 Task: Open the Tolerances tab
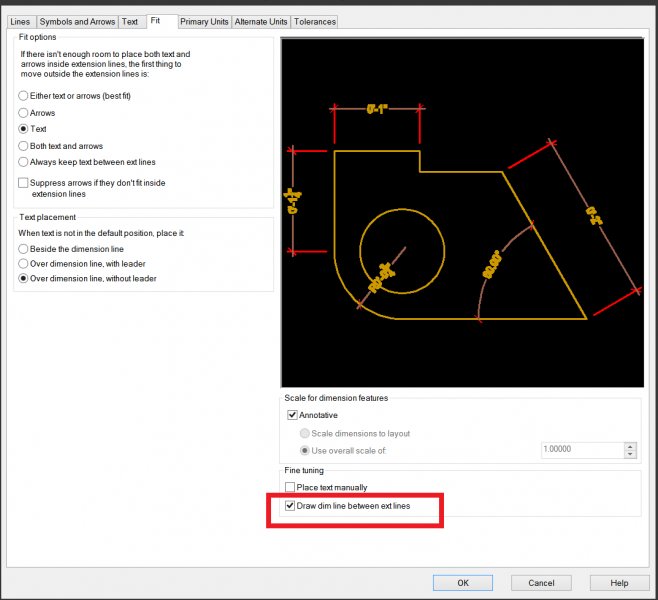314,22
